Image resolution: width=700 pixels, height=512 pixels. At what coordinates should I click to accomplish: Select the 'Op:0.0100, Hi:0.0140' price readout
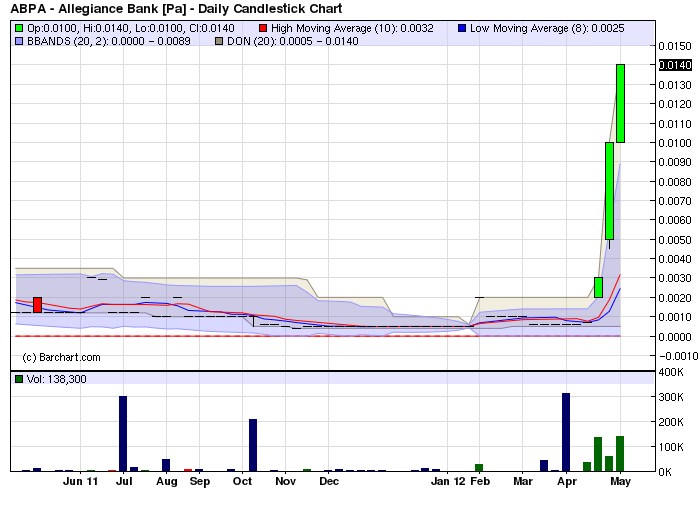pos(79,29)
